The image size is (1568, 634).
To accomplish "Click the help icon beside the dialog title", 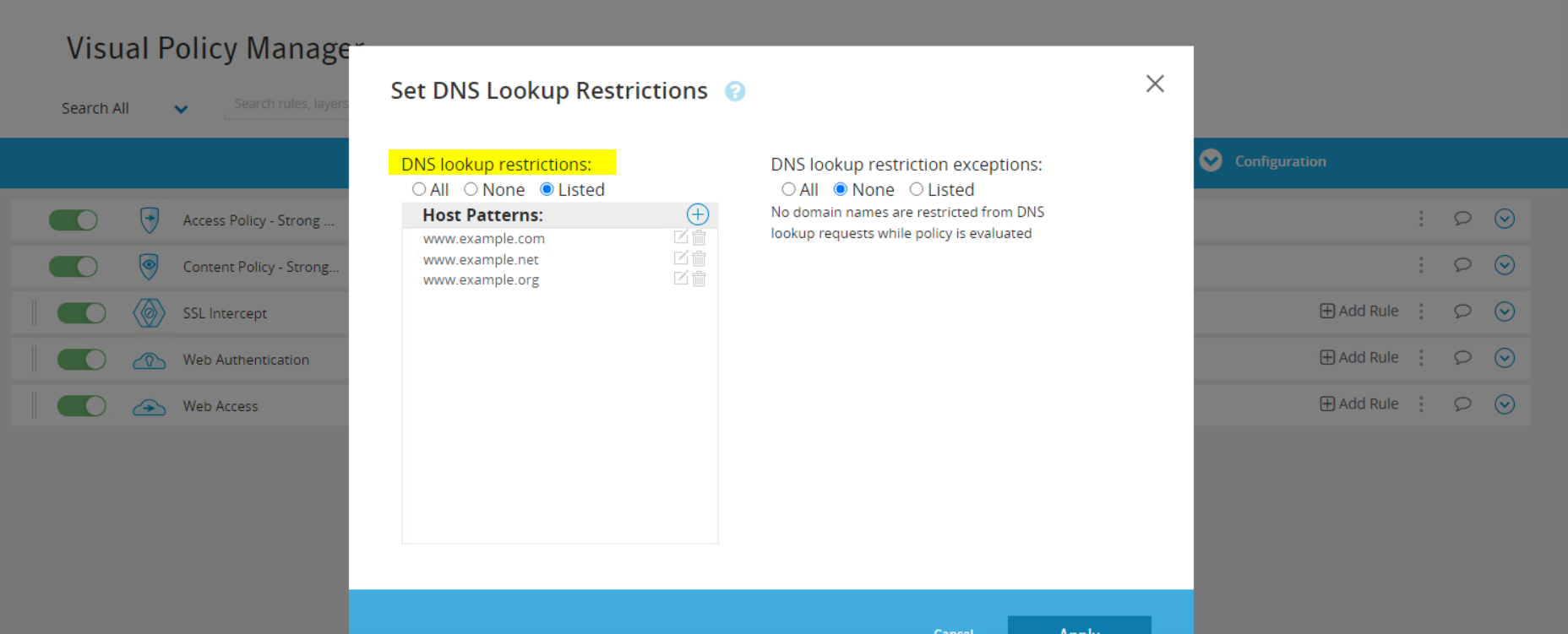I will click(x=735, y=91).
